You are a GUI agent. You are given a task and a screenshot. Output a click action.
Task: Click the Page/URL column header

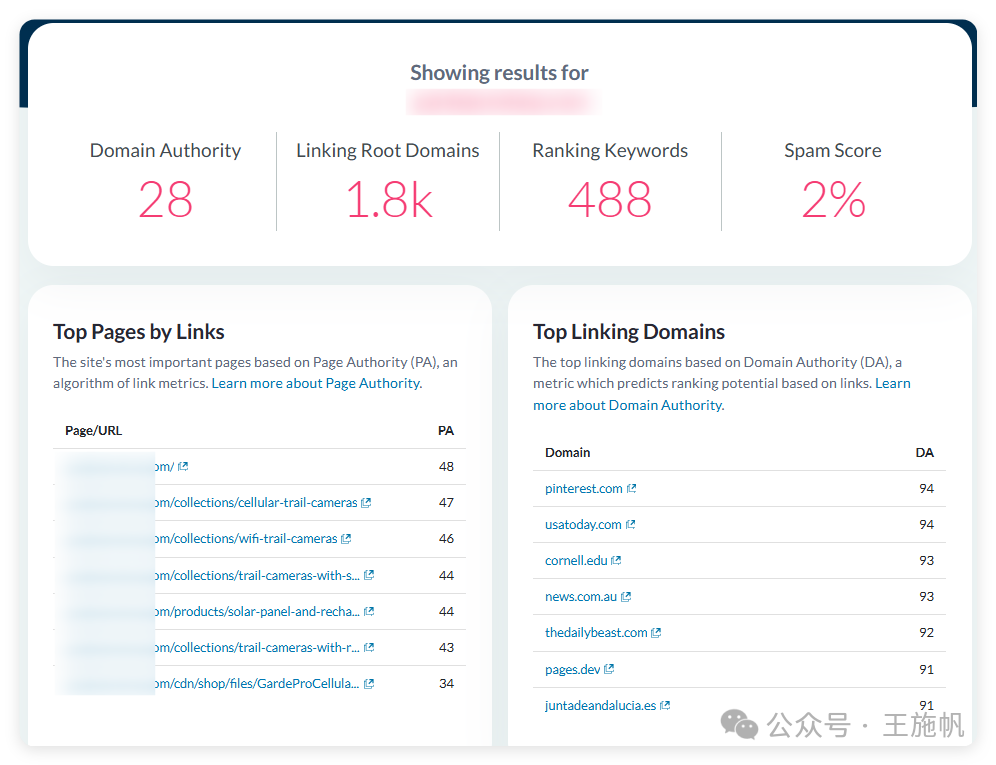[x=93, y=431]
